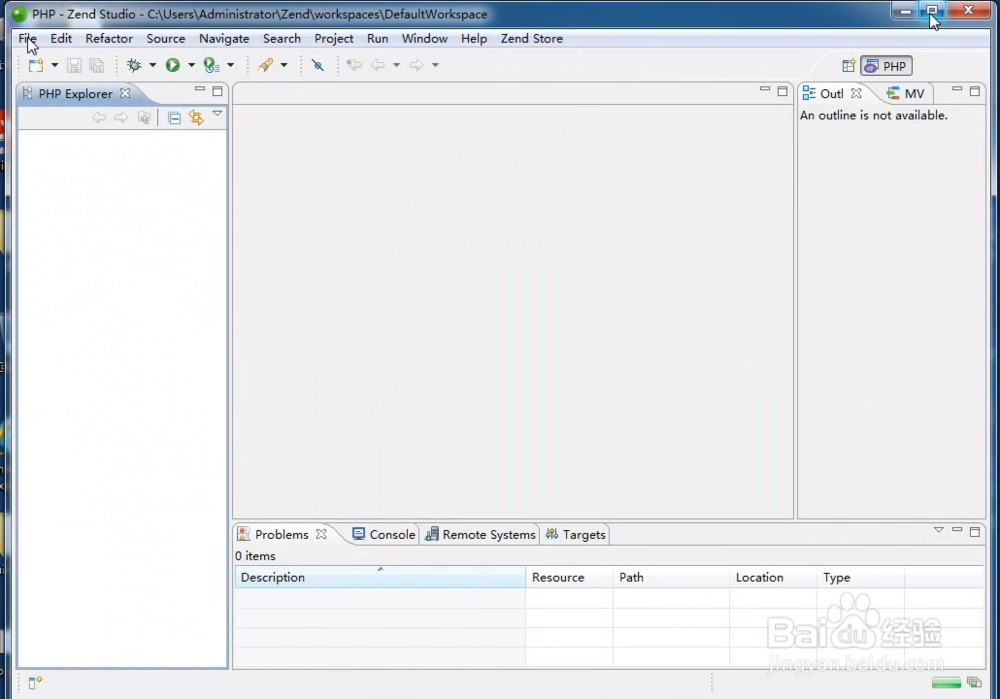The height and width of the screenshot is (699, 1000).
Task: Switch to the MV tab
Action: coord(906,94)
